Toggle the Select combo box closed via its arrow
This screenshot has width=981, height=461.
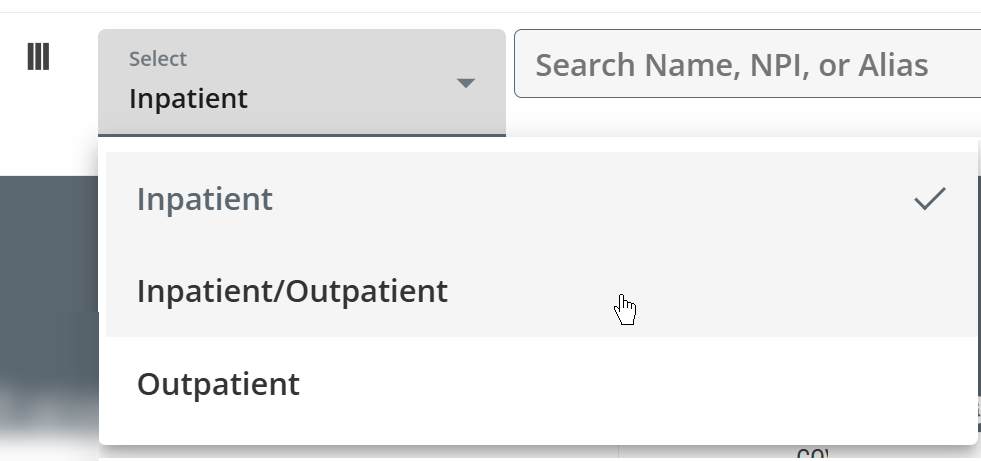coord(465,83)
